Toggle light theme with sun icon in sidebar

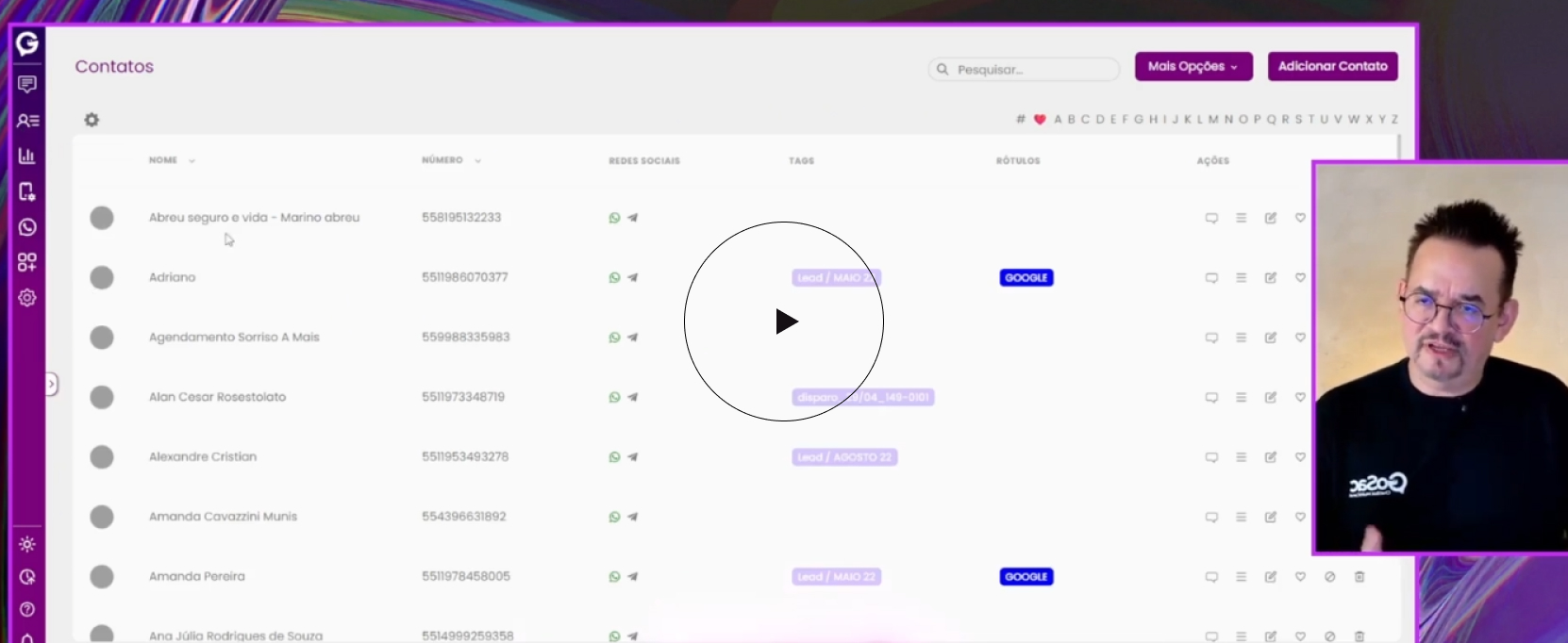click(27, 544)
